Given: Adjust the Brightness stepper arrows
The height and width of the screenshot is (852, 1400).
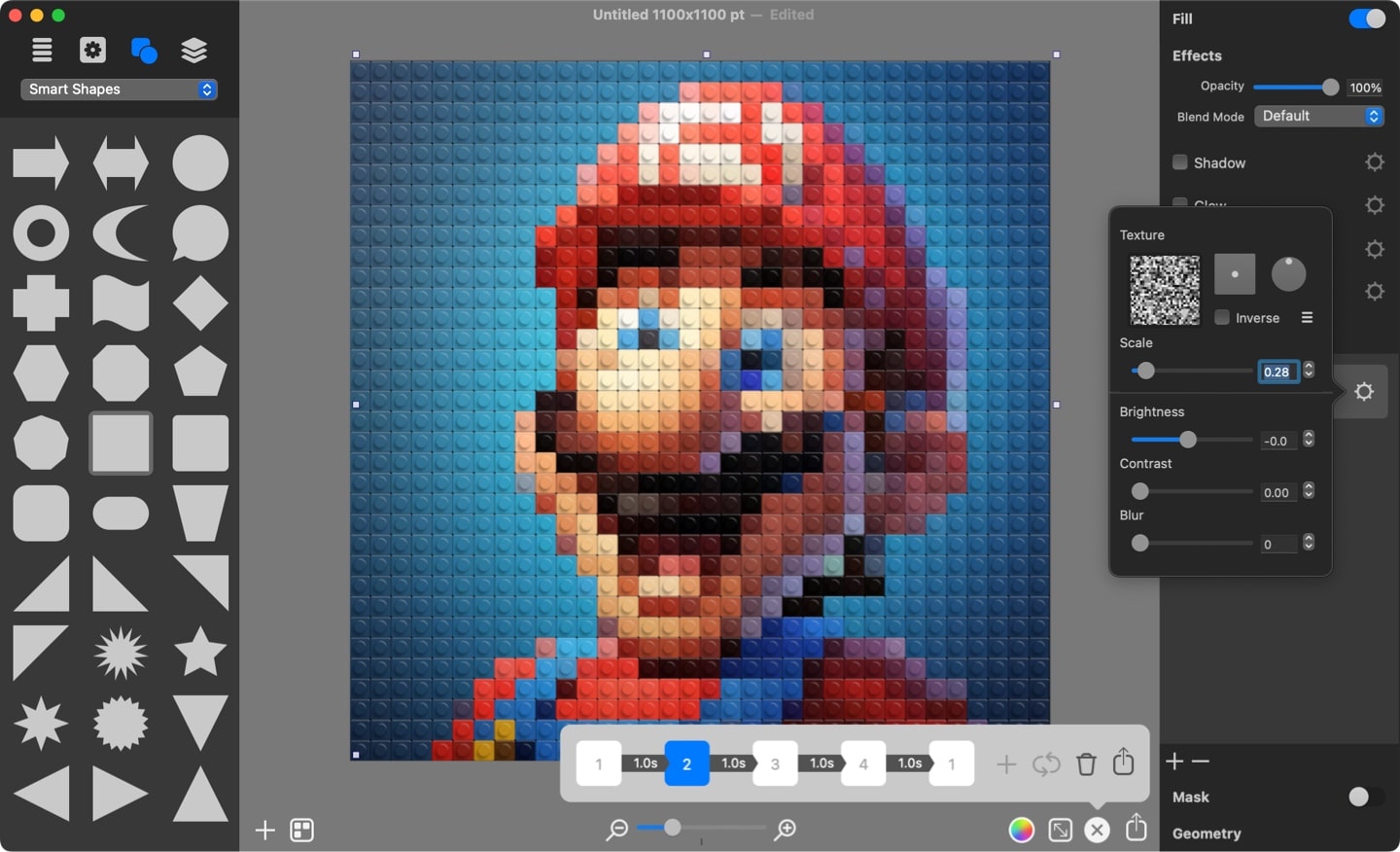Looking at the screenshot, I should click(x=1309, y=440).
